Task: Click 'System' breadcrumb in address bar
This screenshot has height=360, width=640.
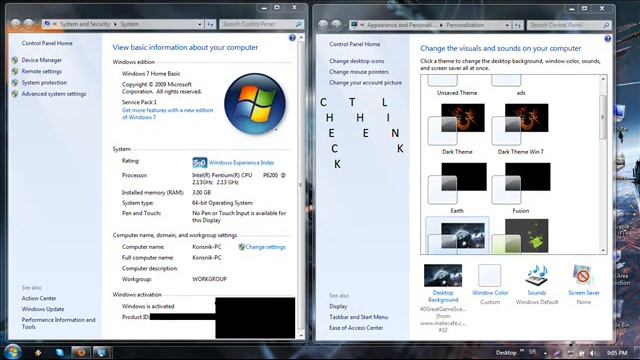Action: [x=129, y=24]
